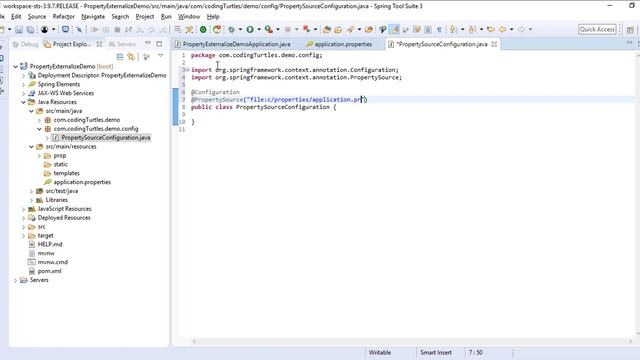Click the Next Annotation icon
640x360 pixels.
point(453,29)
